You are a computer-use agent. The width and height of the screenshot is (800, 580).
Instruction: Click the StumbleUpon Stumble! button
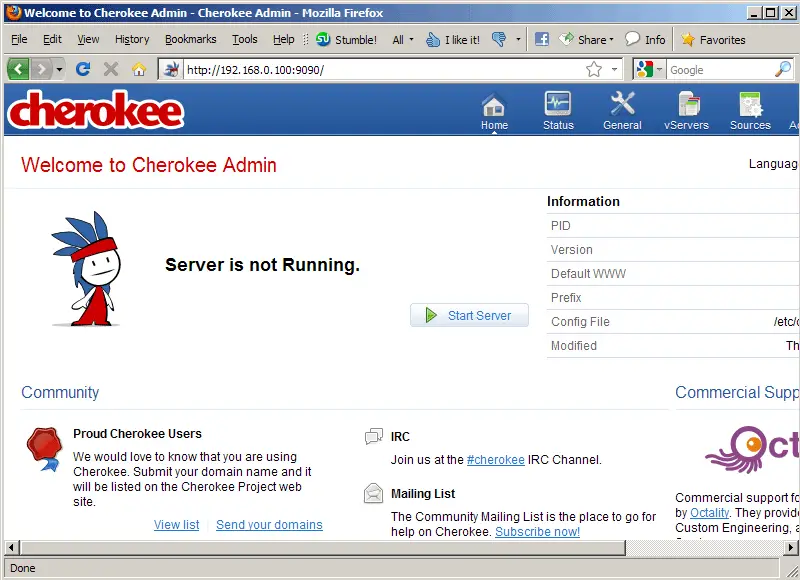346,40
